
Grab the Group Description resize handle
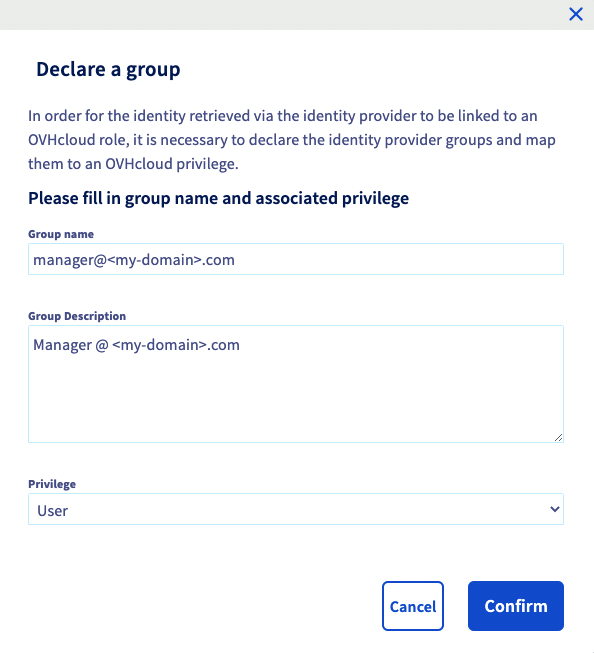pyautogui.click(x=558, y=437)
